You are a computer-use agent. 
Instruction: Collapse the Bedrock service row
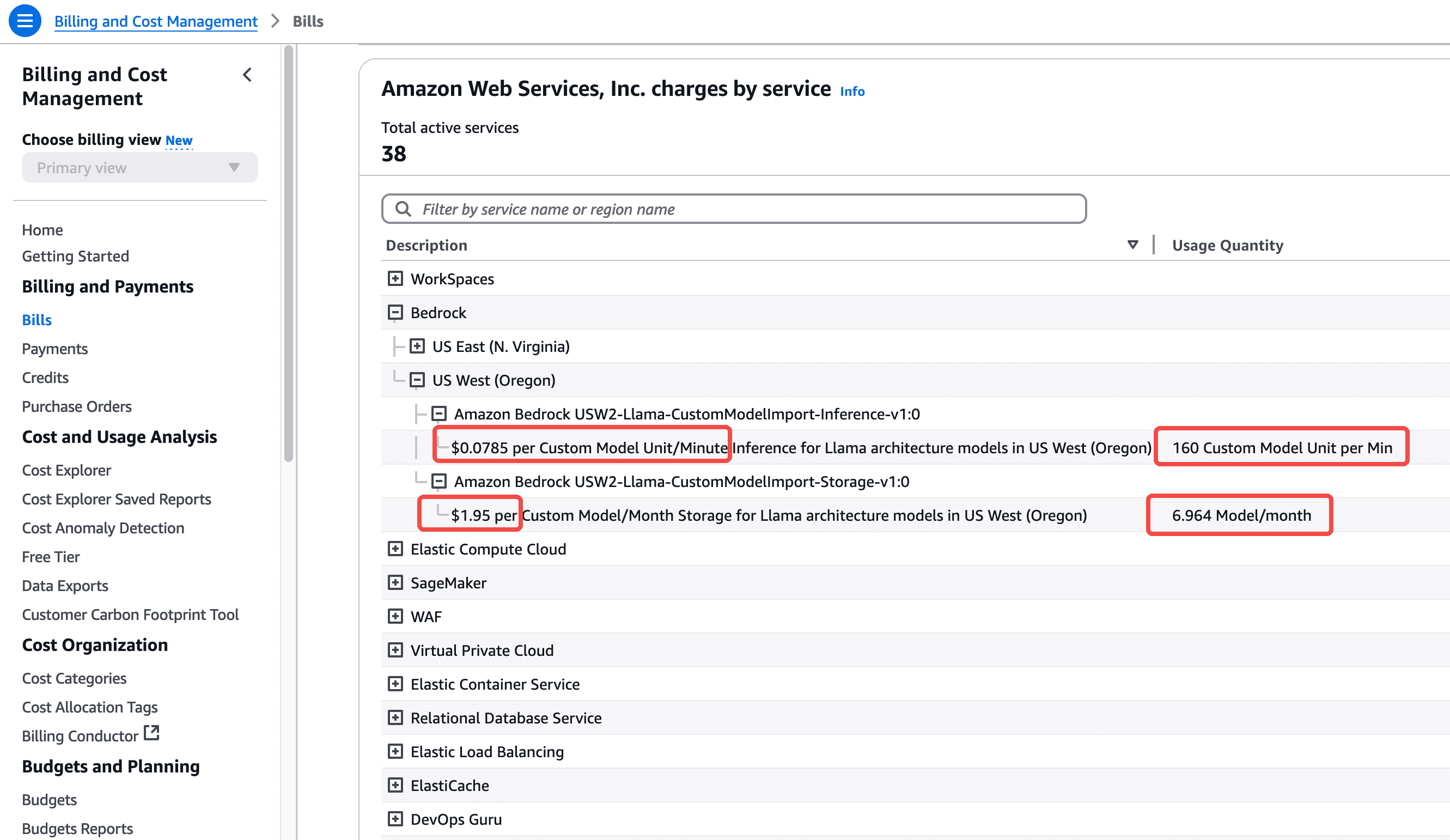pos(395,312)
